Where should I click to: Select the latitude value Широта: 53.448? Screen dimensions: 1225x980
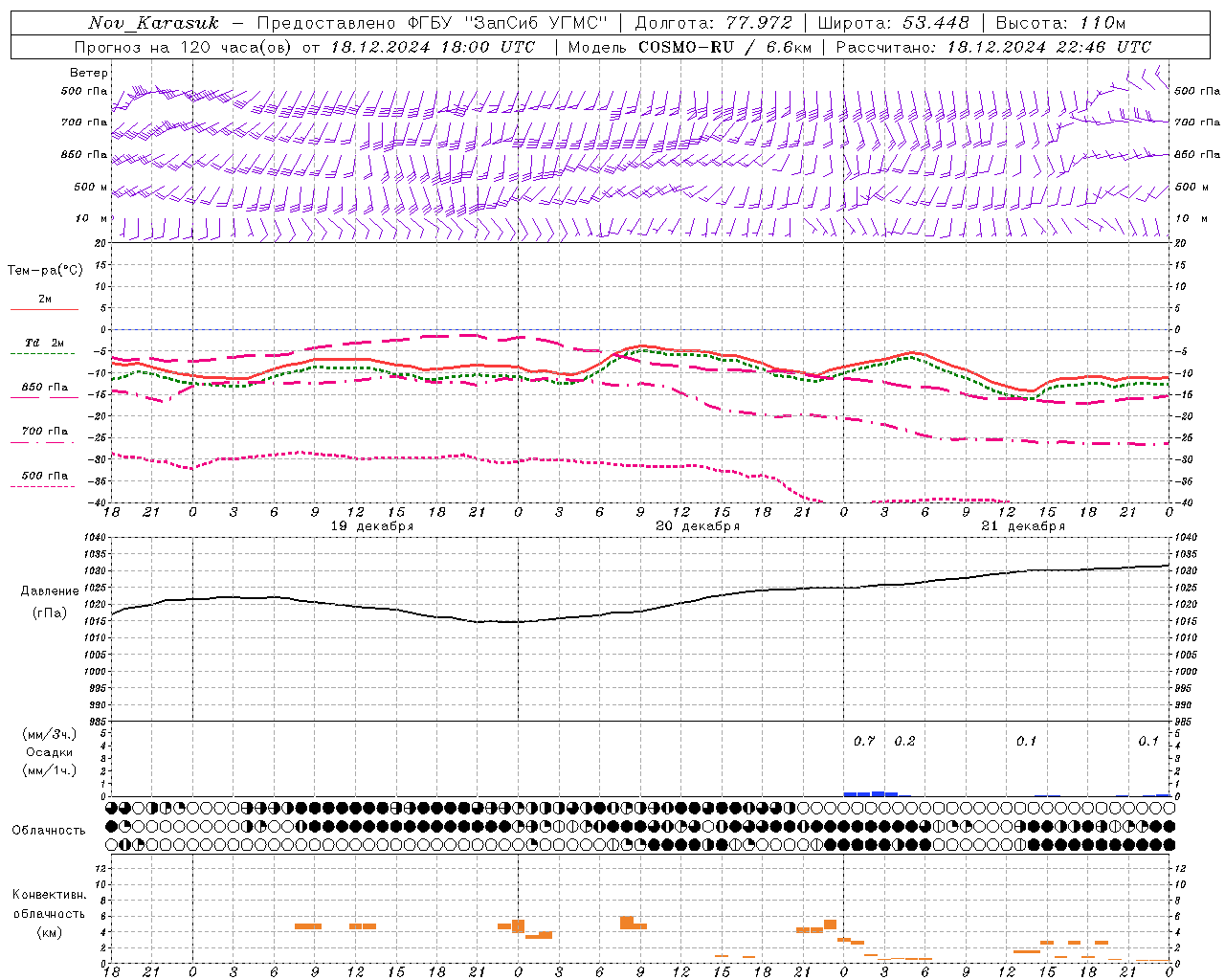[x=892, y=23]
